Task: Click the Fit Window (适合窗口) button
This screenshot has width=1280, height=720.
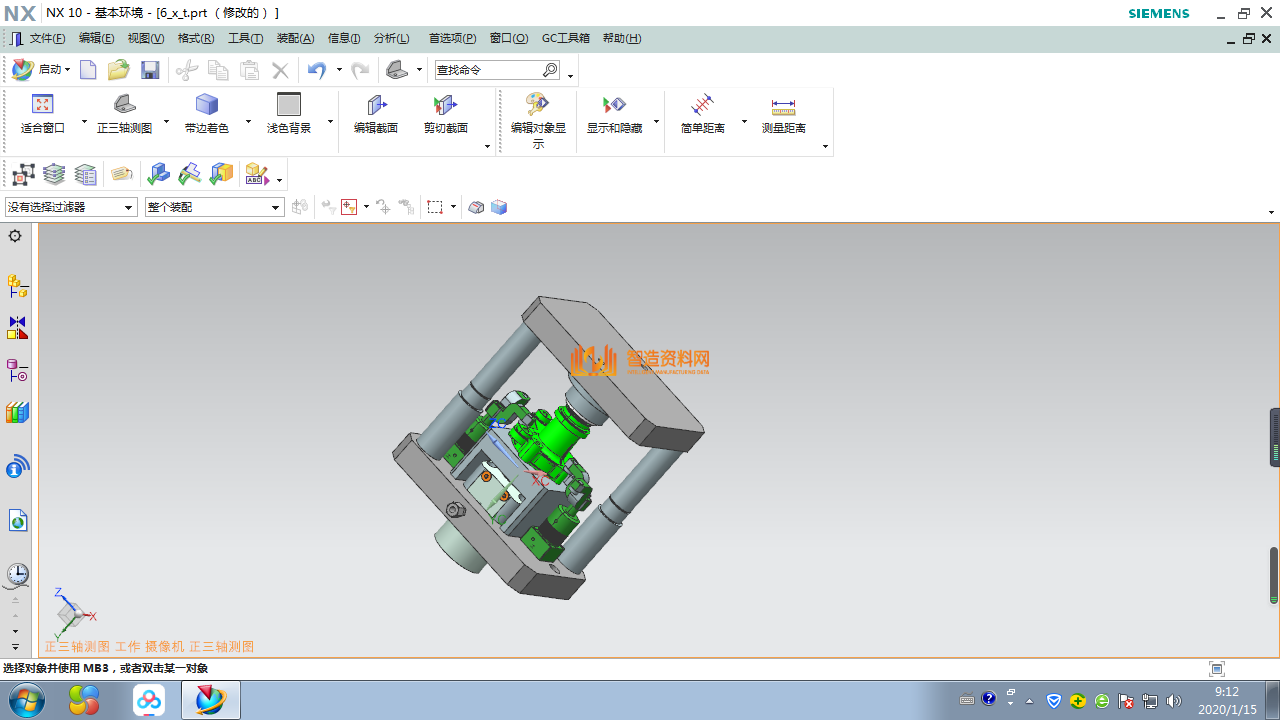Action: (x=42, y=114)
